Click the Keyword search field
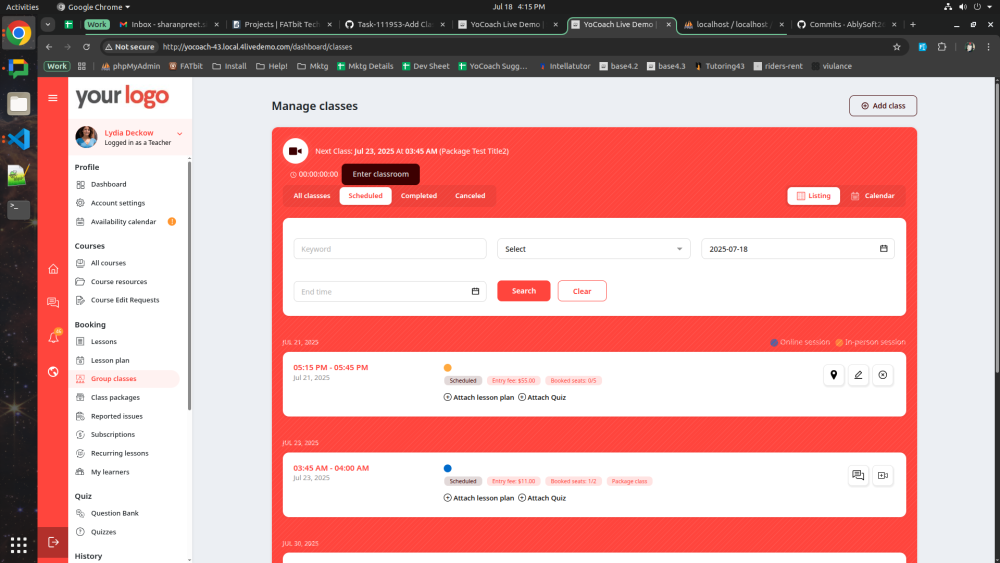This screenshot has width=1000, height=563. (x=390, y=249)
